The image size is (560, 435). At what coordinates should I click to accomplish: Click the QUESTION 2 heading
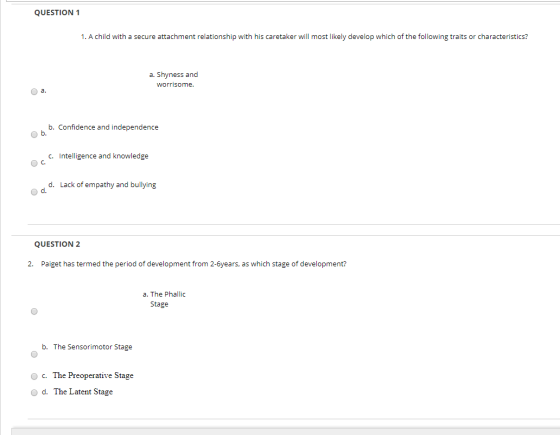pos(57,244)
